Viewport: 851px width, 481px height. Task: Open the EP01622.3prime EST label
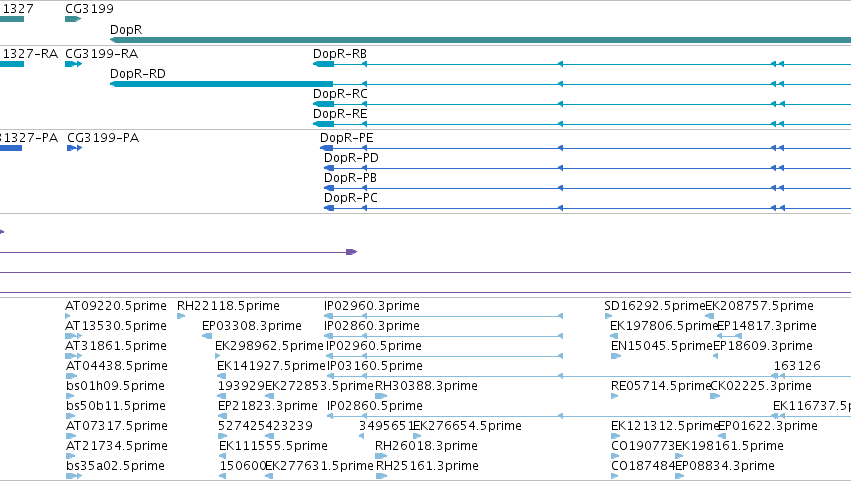pyautogui.click(x=768, y=426)
